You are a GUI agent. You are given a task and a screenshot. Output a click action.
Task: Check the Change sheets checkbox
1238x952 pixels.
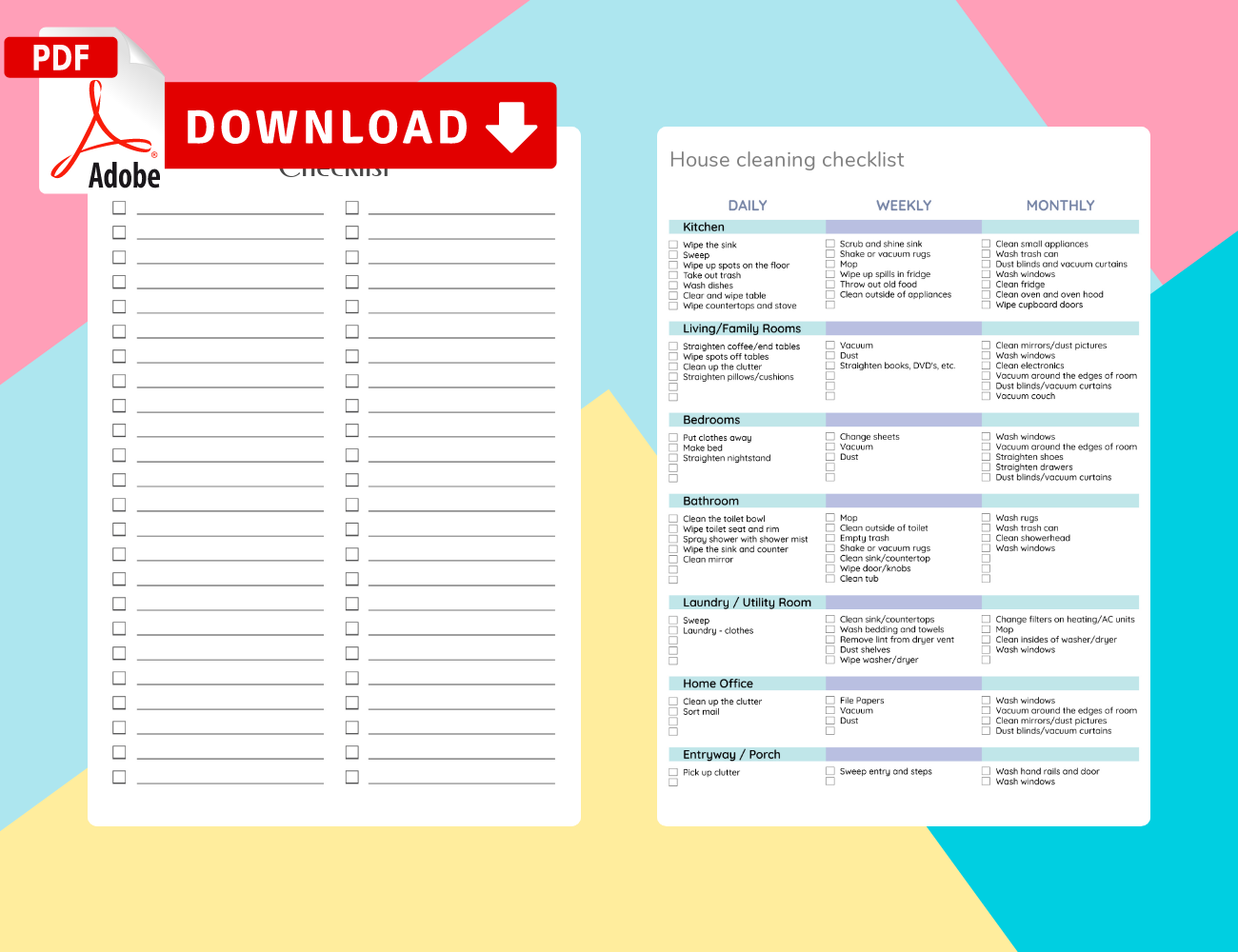pyautogui.click(x=829, y=437)
